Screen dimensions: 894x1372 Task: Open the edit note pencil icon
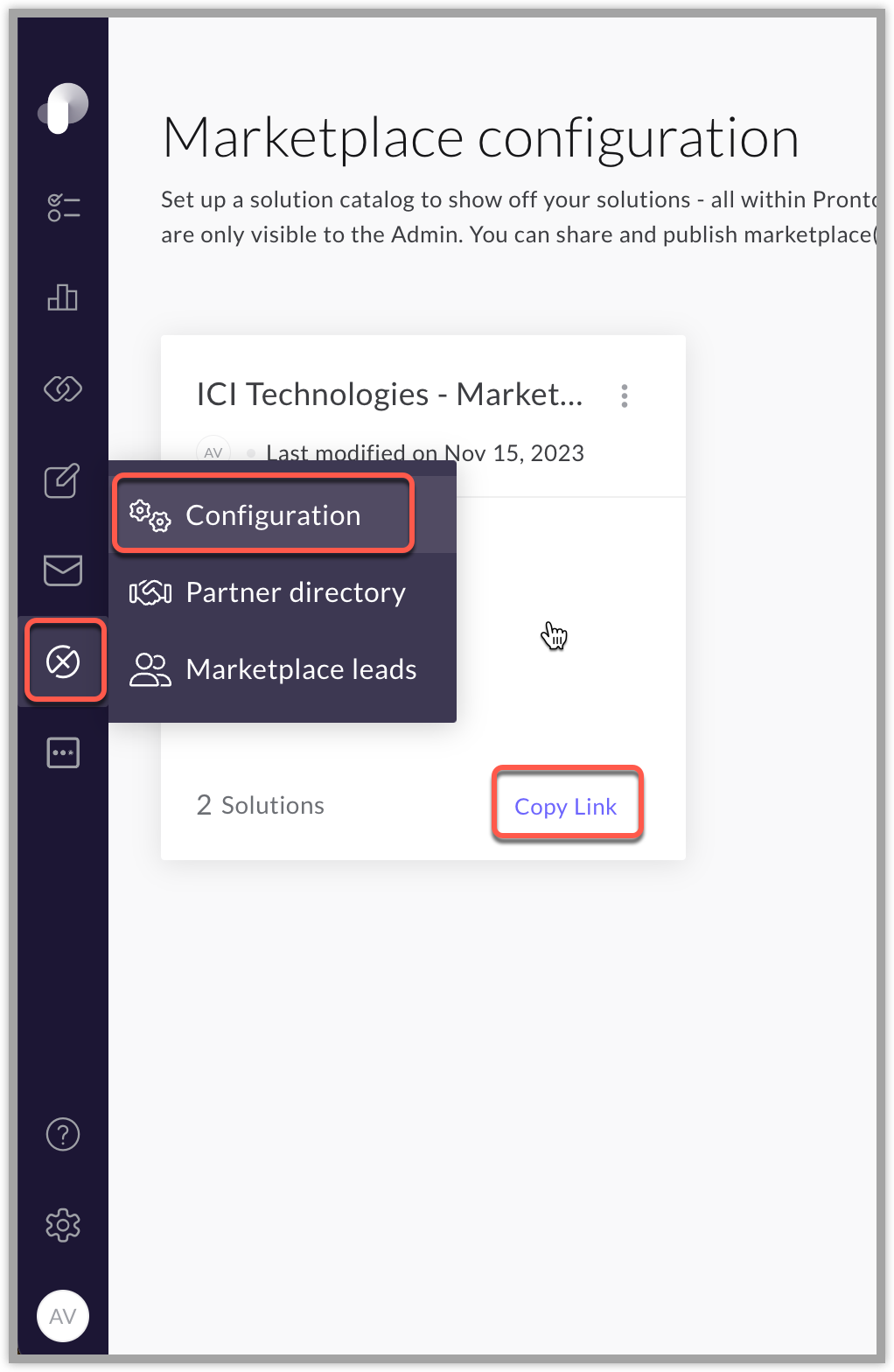(x=63, y=479)
